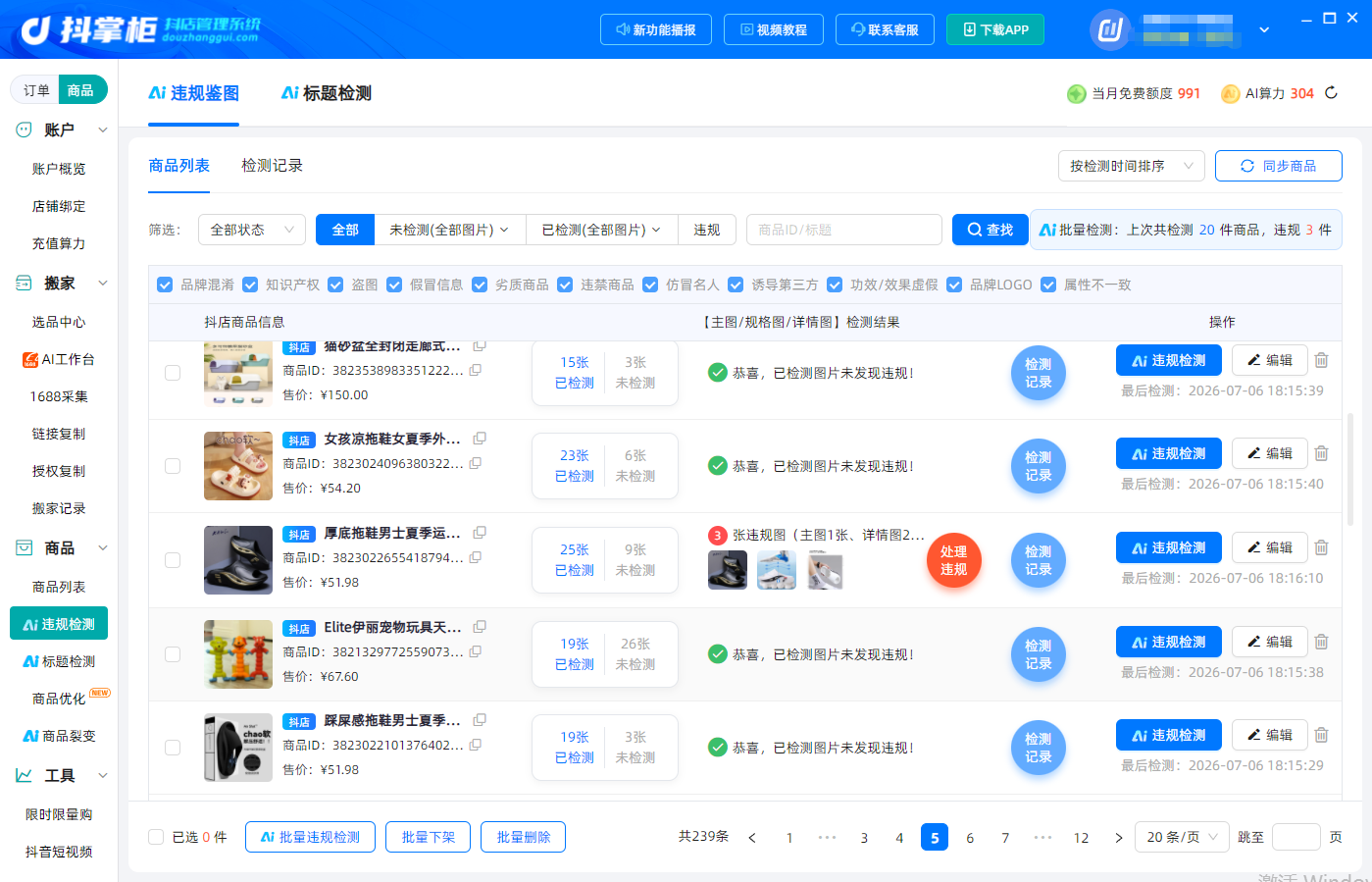Go to next page arrow in pagination
This screenshot has width=1372, height=882.
pyautogui.click(x=1119, y=838)
